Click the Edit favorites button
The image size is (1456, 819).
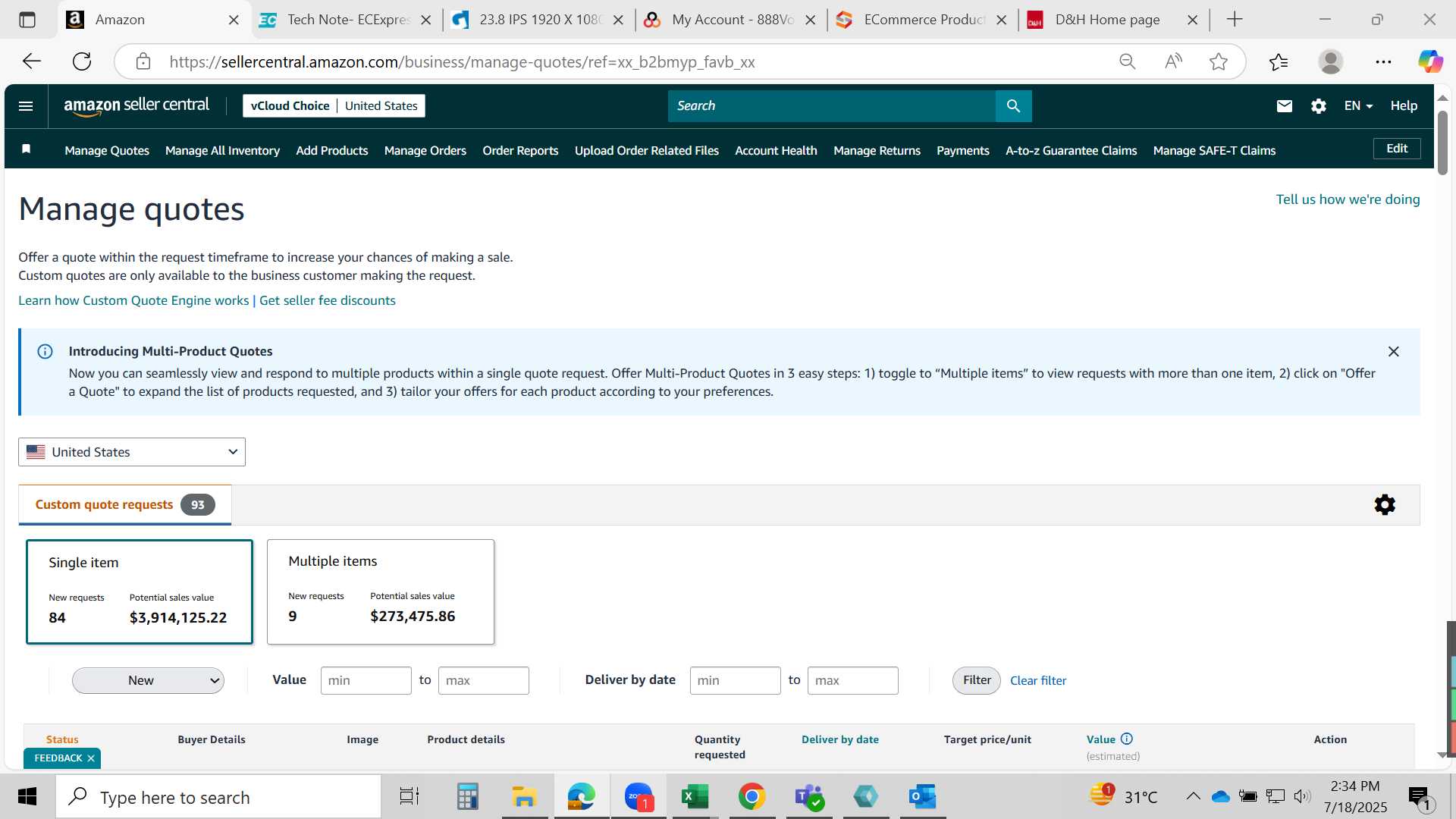[x=1397, y=149]
